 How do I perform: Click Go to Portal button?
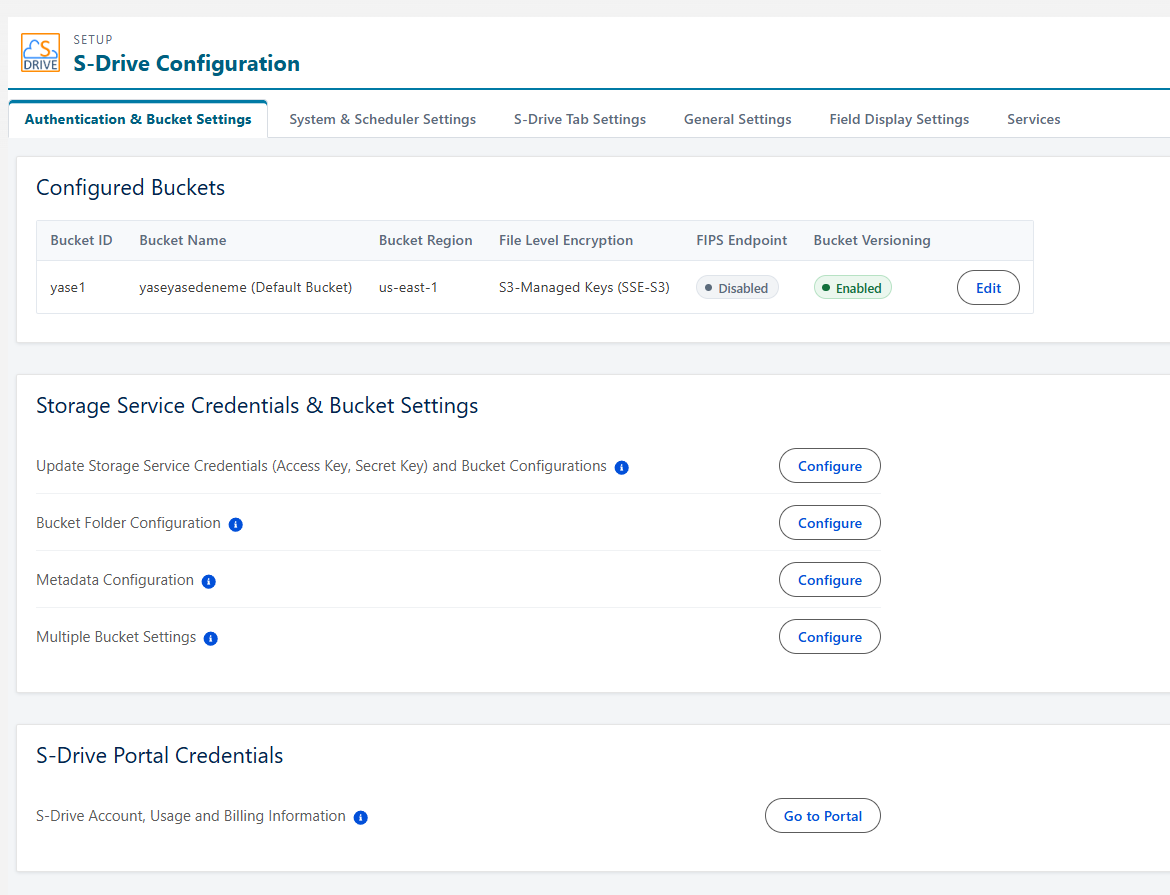[823, 816]
